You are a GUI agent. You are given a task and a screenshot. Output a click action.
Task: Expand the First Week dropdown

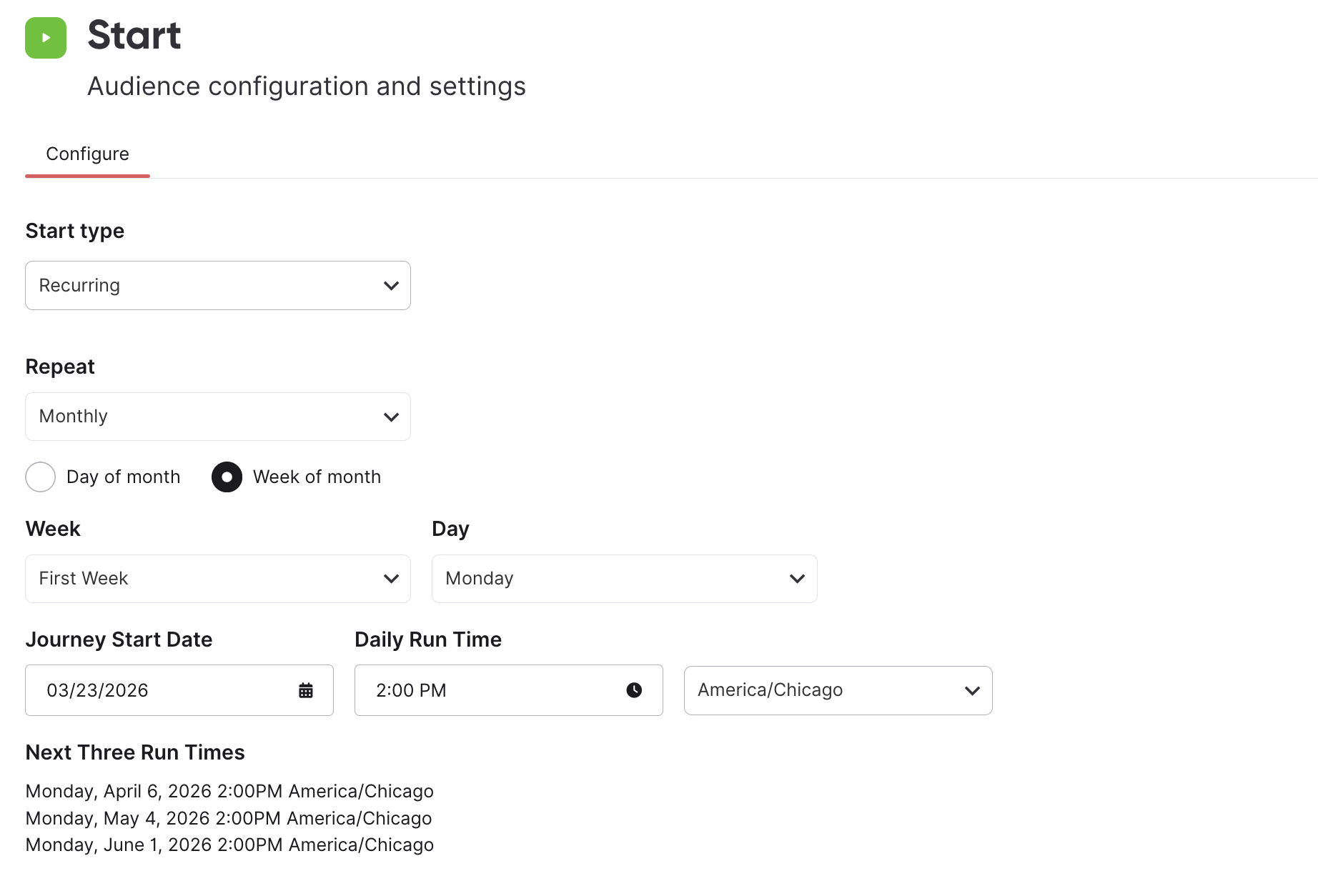click(218, 579)
